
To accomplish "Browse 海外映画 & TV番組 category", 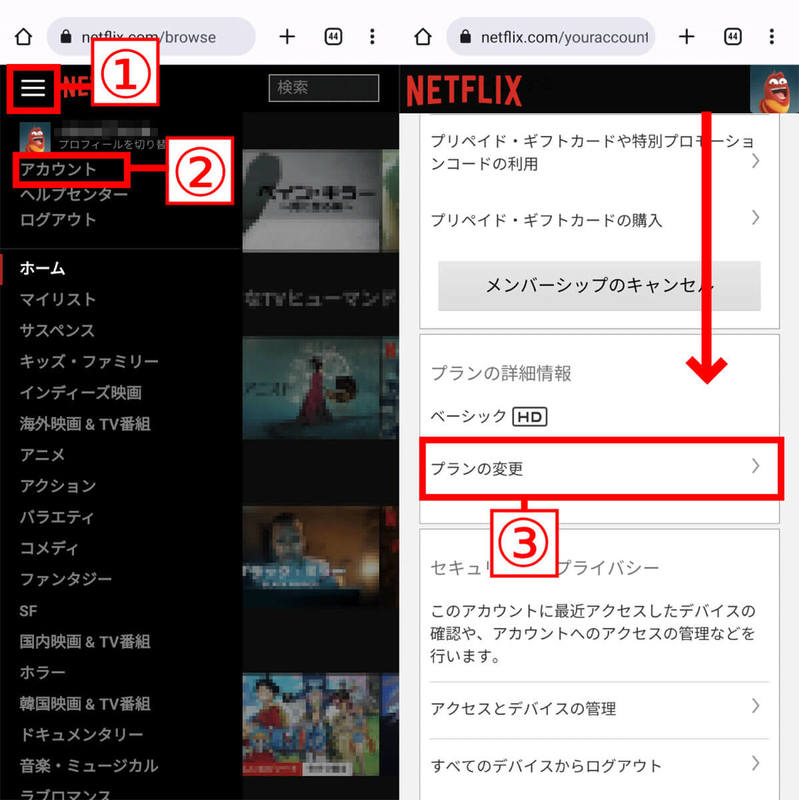I will coord(85,423).
